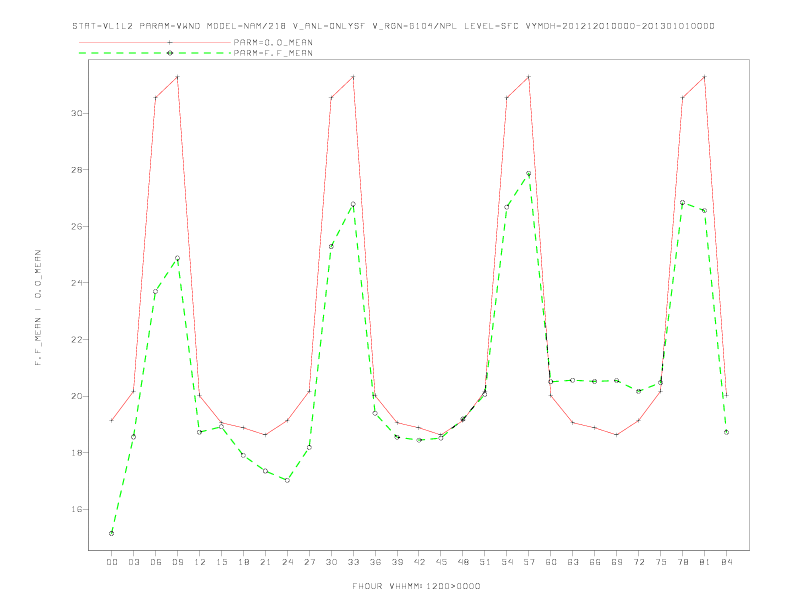Click the x-axis tick label 39
The width and height of the screenshot is (792, 612).
397,562
